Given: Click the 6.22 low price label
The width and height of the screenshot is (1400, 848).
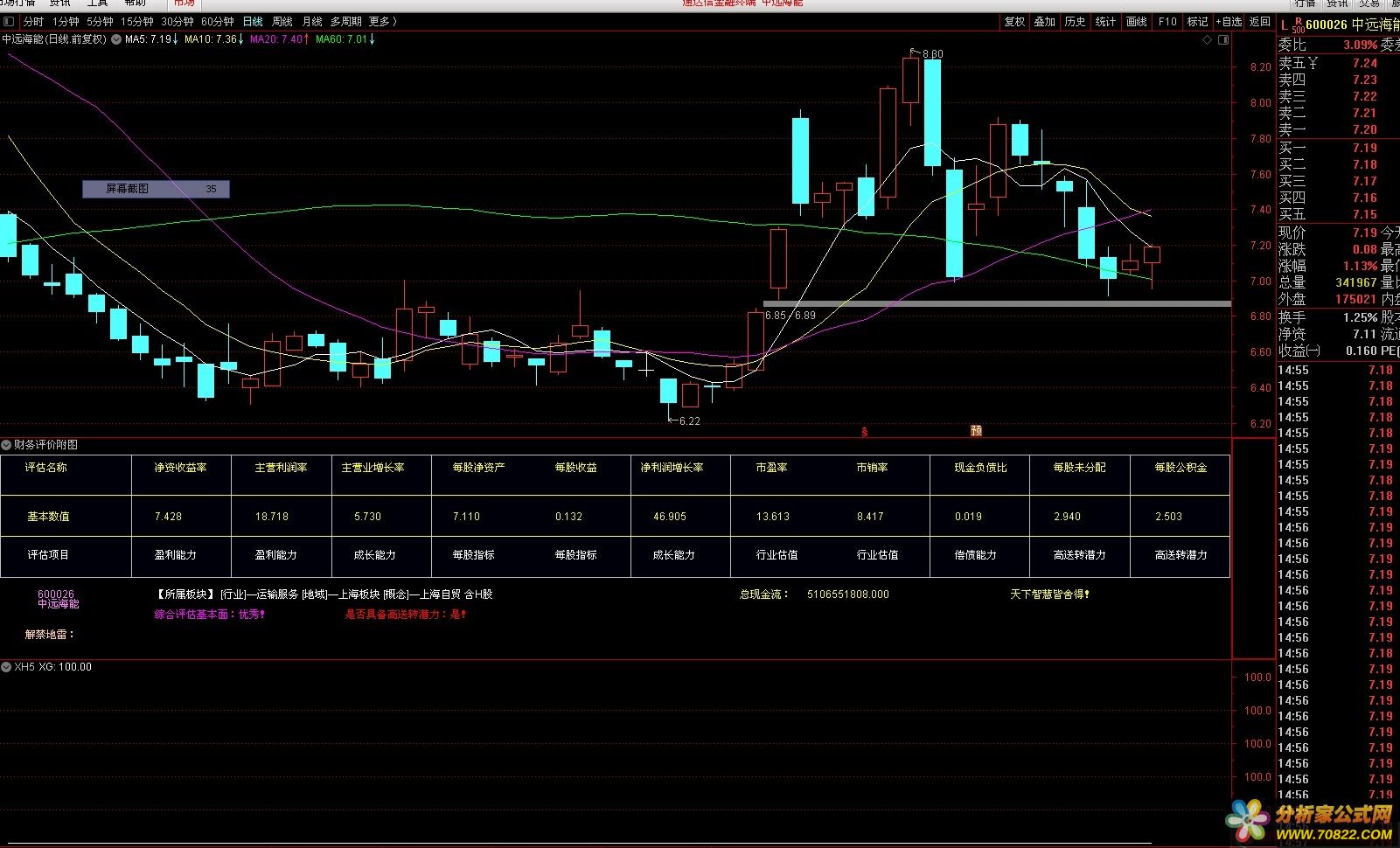Looking at the screenshot, I should 689,421.
